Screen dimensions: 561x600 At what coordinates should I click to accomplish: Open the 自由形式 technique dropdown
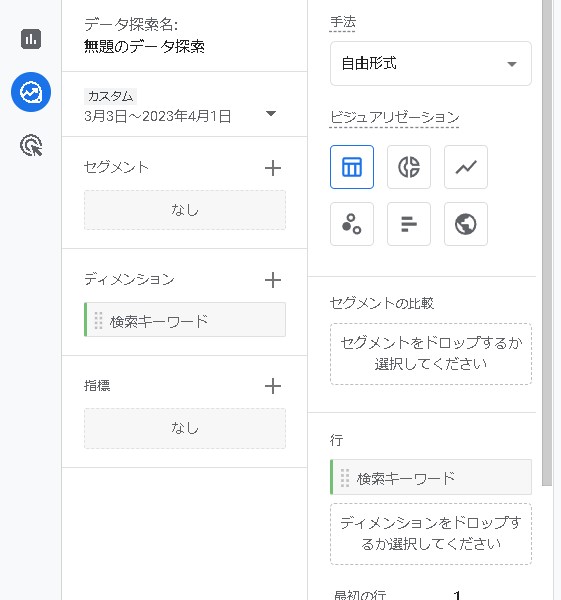(x=431, y=64)
